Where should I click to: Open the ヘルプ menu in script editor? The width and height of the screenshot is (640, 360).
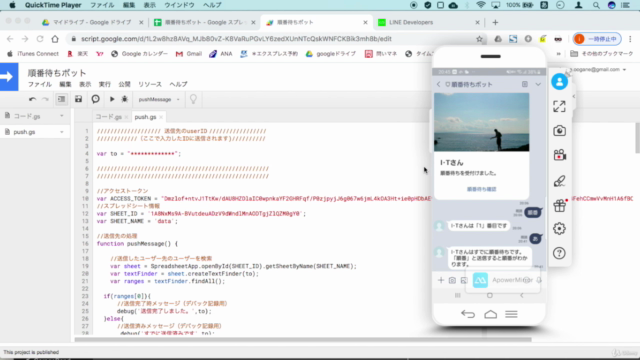(x=178, y=84)
